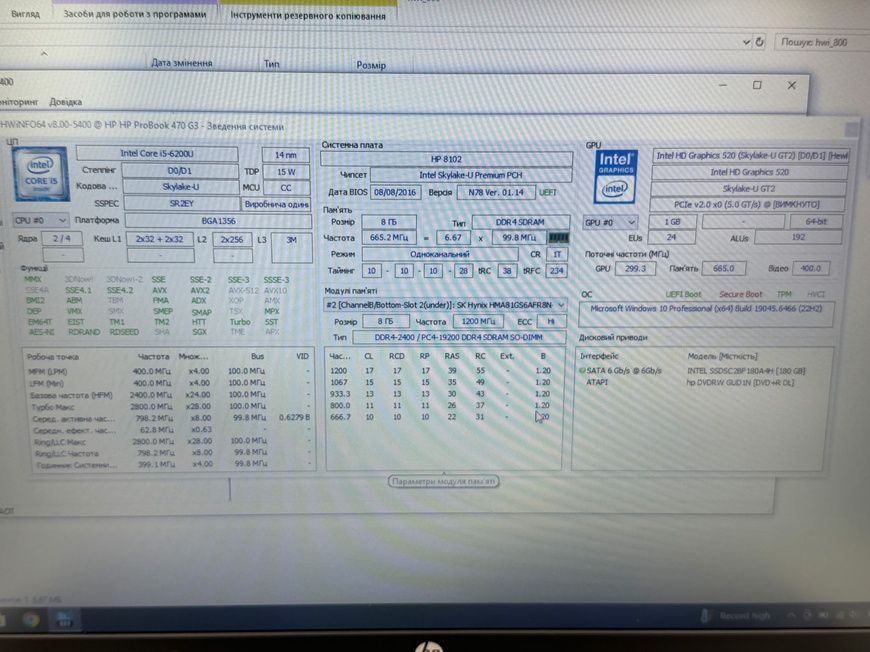Click the 14 nm technology field
Image resolution: width=870 pixels, height=652 pixels.
pos(285,155)
